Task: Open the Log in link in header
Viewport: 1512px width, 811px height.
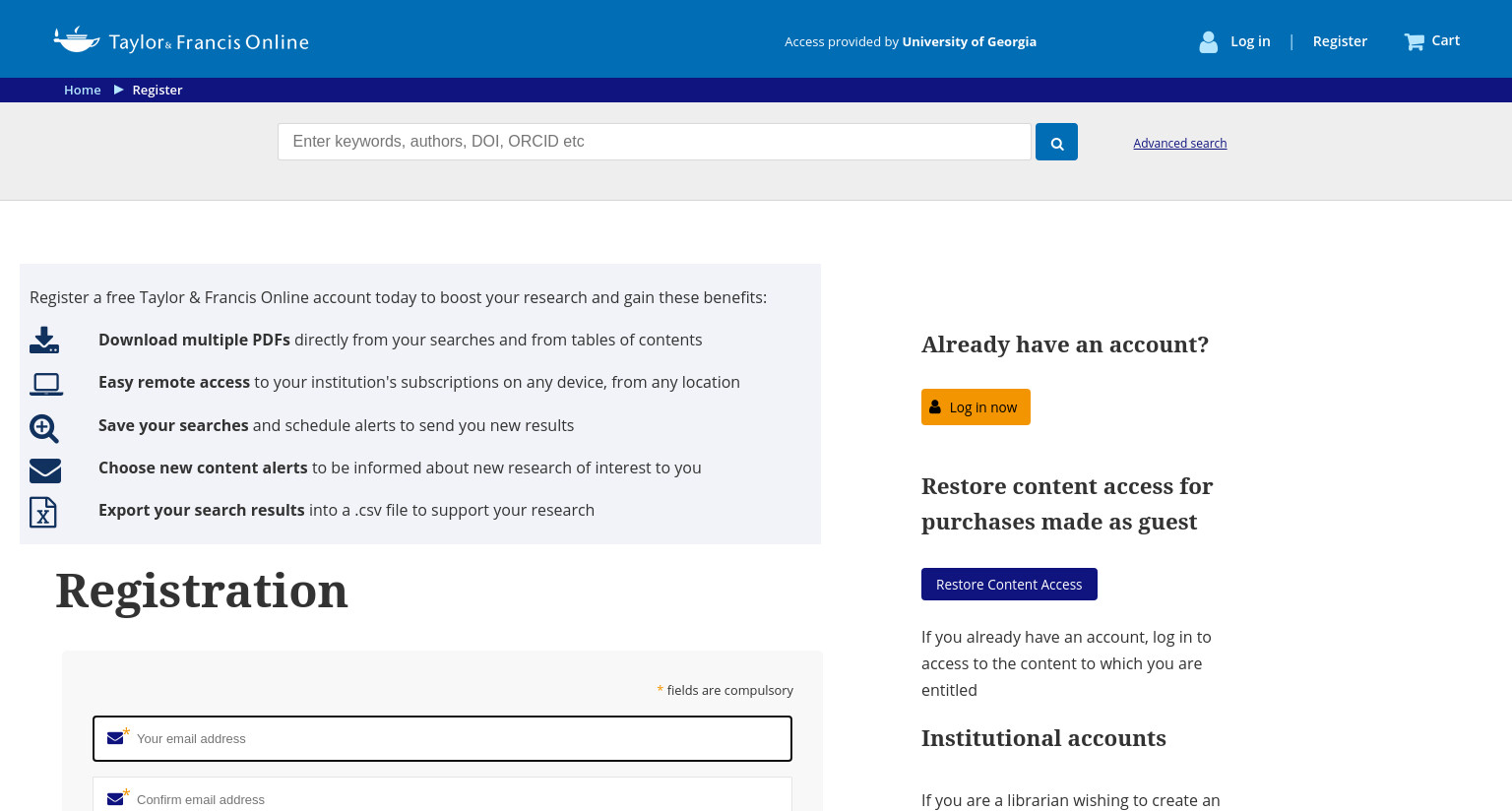Action: pos(1250,41)
